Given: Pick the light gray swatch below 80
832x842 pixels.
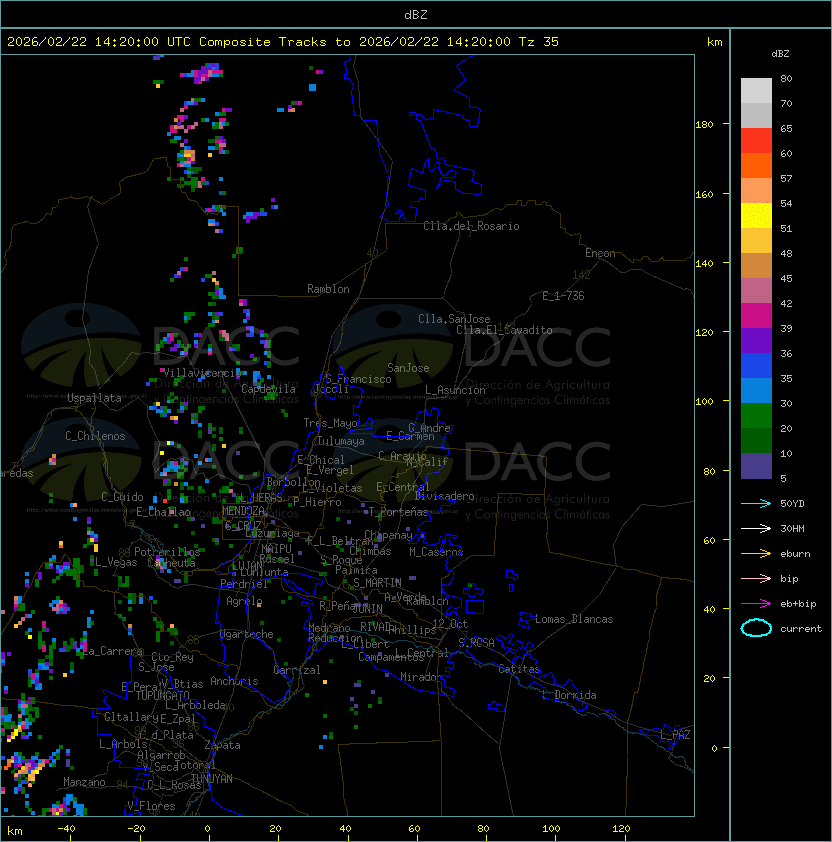Looking at the screenshot, I should 756,91.
